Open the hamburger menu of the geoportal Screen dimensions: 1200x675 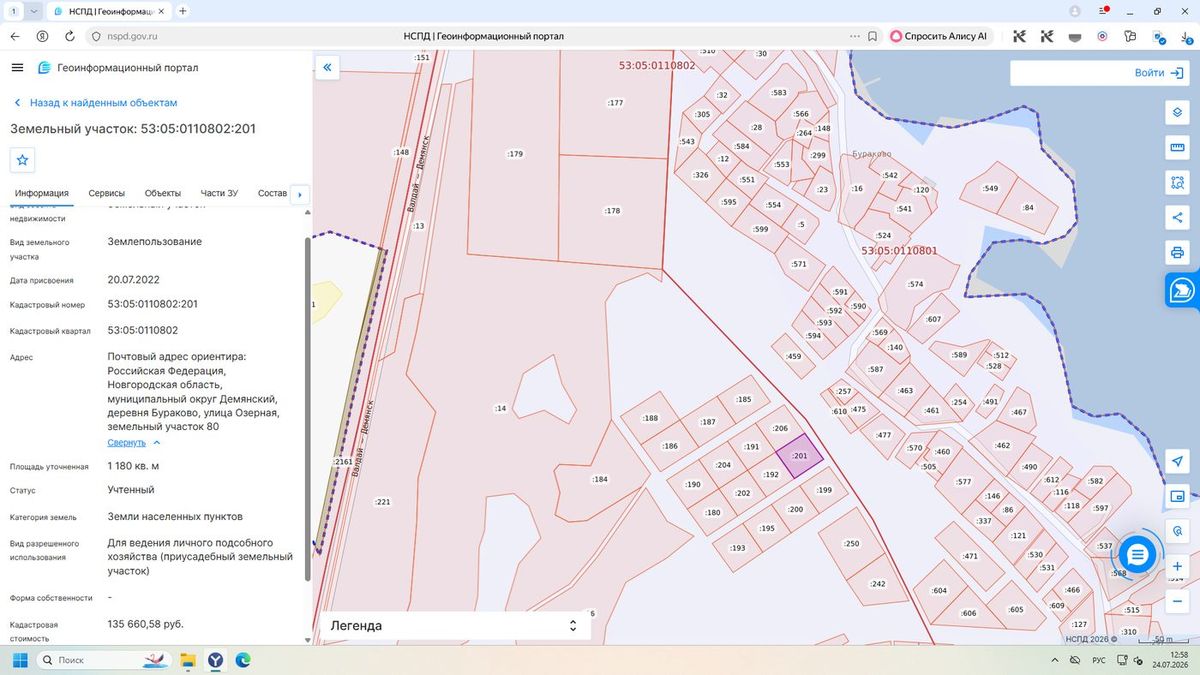(x=17, y=67)
